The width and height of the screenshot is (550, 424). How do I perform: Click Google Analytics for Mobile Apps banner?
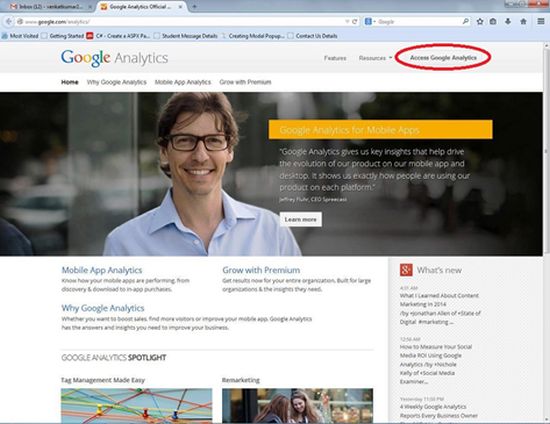point(381,129)
